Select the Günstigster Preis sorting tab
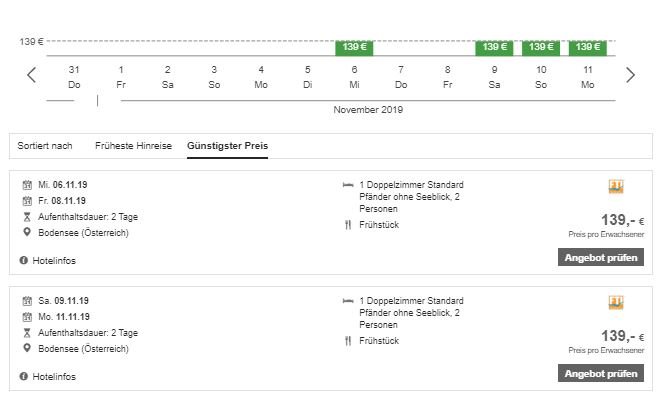The height and width of the screenshot is (397, 661). pos(227,146)
